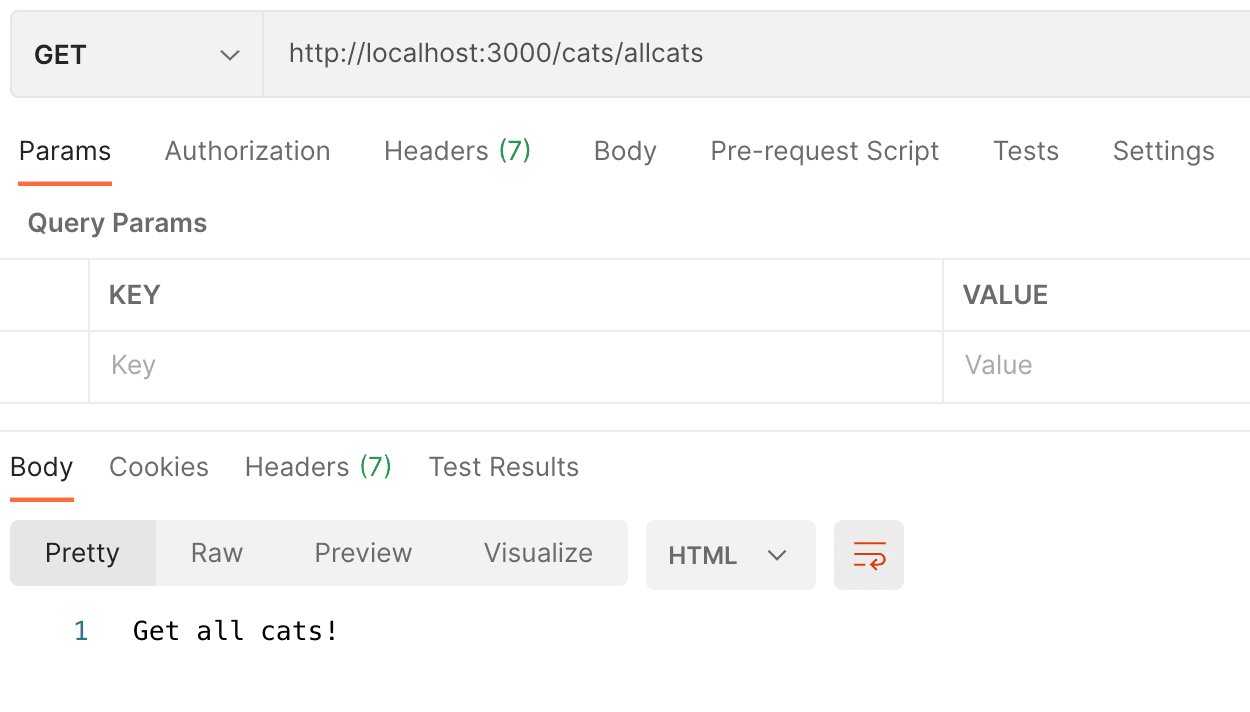
Task: Click the request URL field
Action: click(756, 54)
